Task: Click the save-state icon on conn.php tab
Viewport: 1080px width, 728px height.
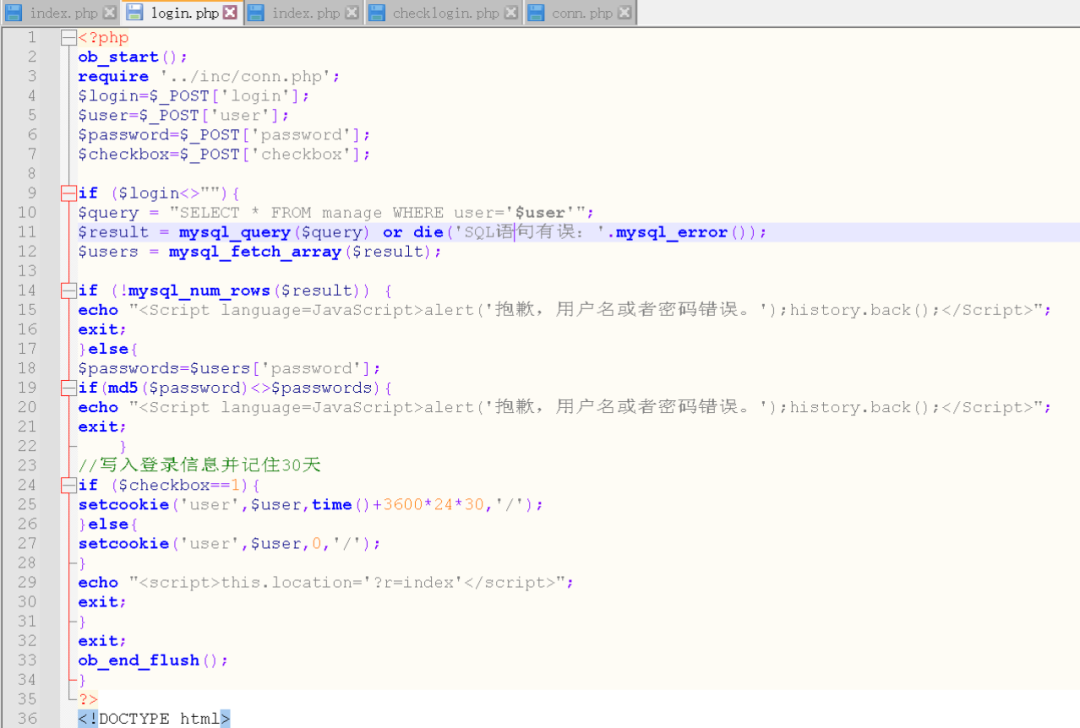Action: click(x=536, y=12)
